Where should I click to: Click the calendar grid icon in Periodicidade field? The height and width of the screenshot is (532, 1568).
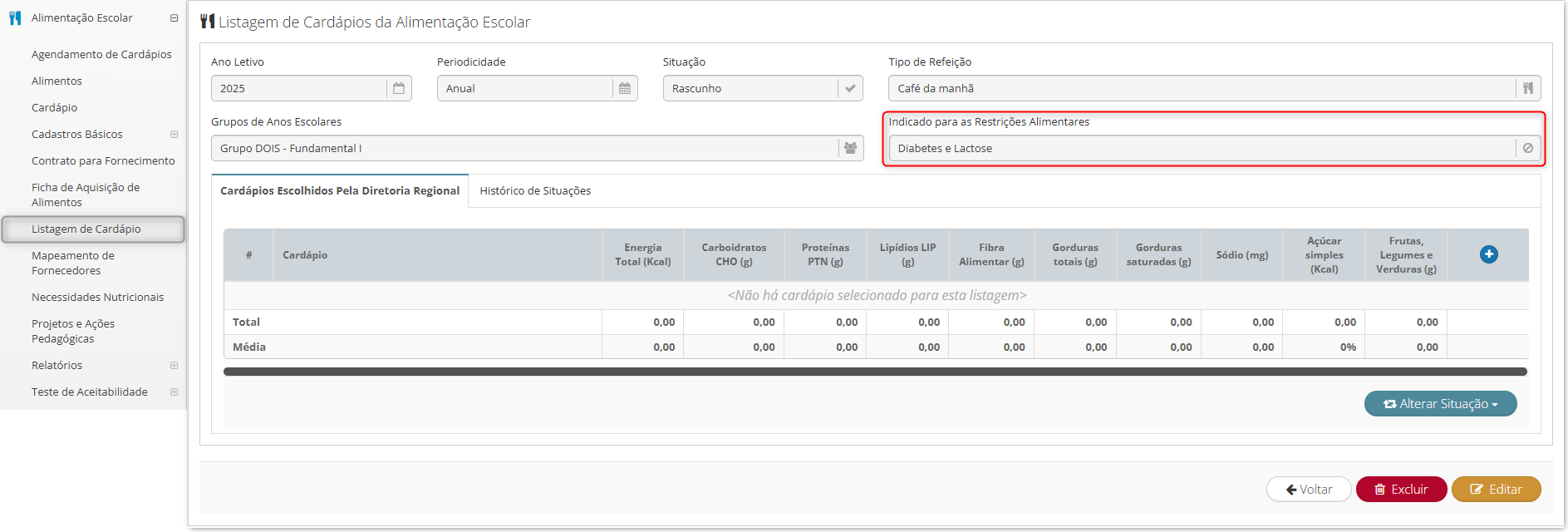tap(625, 88)
